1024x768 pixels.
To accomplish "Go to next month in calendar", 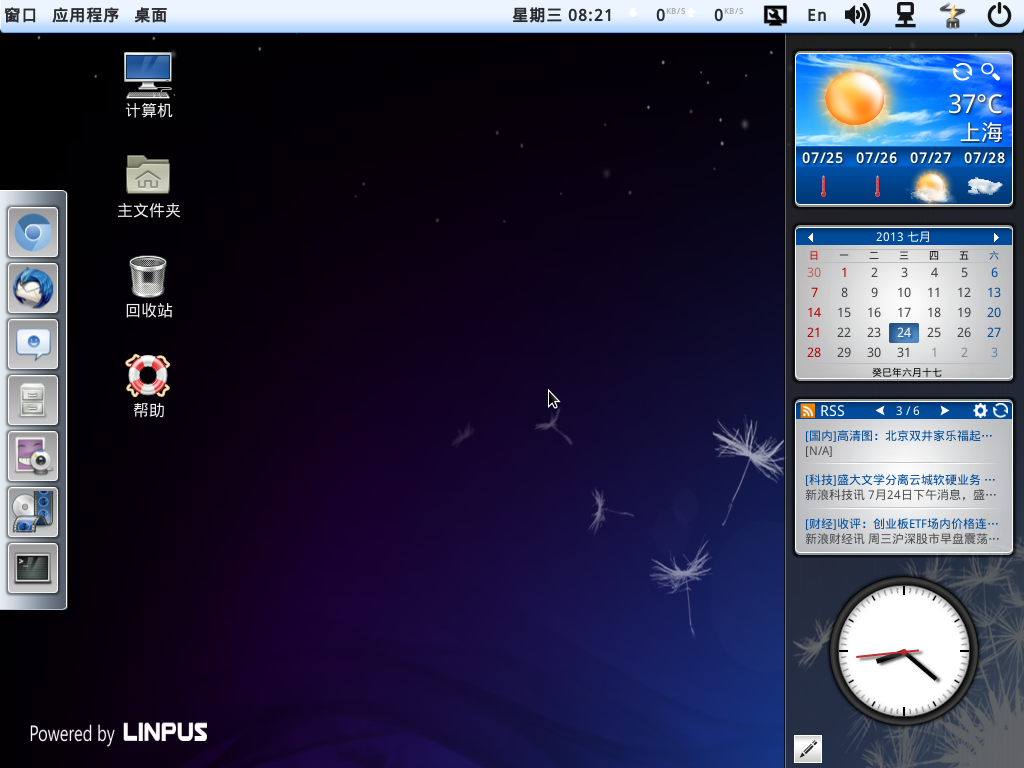I will coord(996,237).
